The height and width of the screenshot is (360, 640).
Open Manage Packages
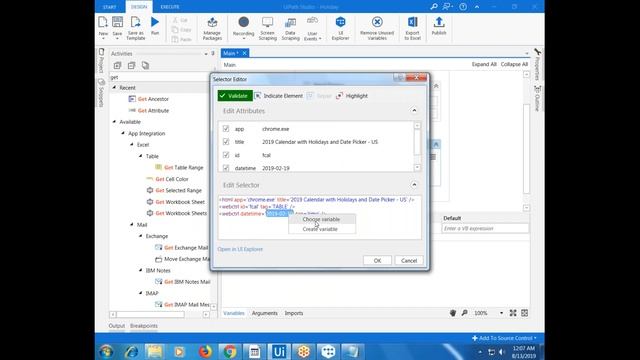(212, 28)
